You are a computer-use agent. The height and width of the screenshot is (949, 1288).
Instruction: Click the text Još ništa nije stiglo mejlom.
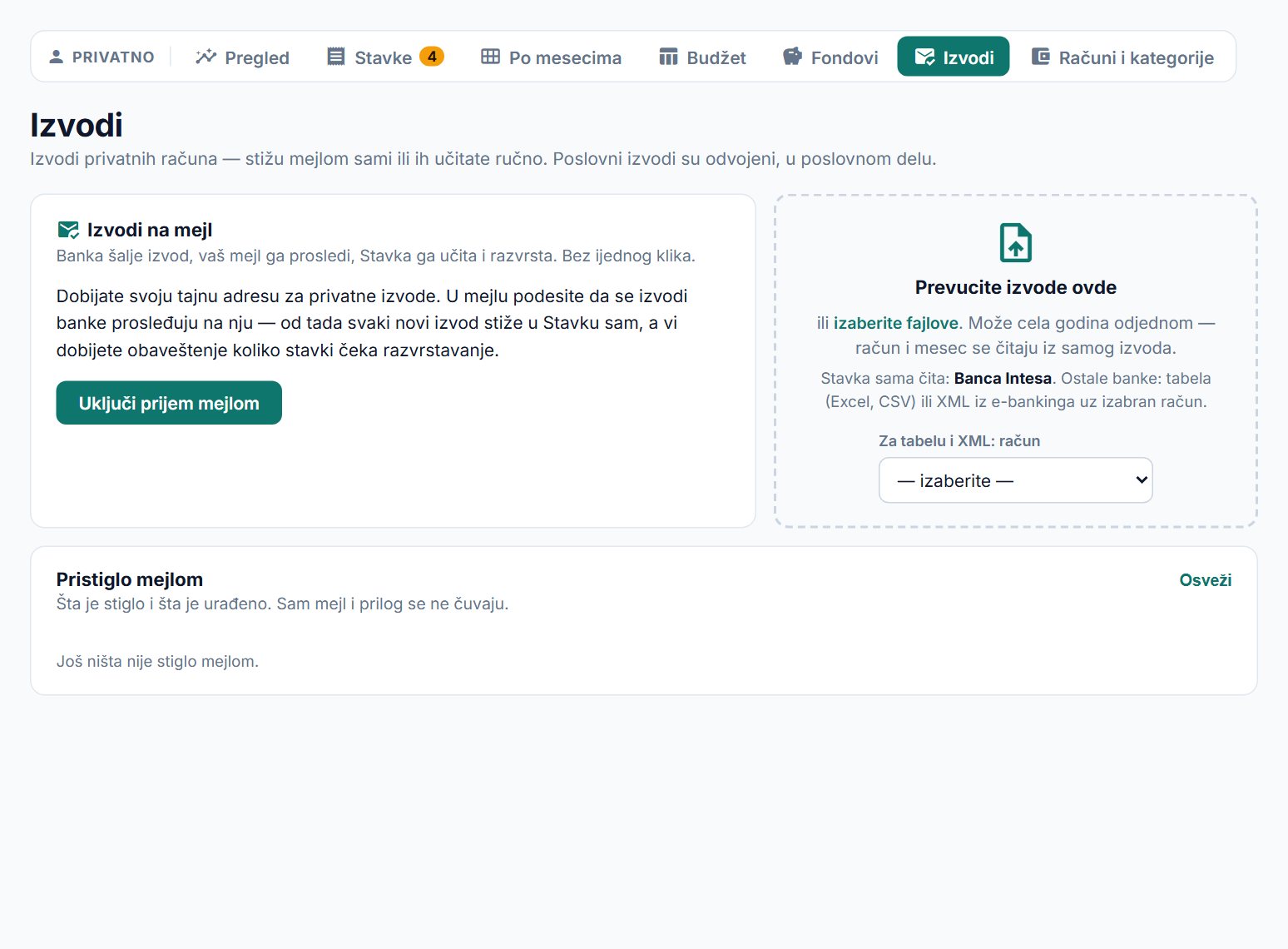[x=158, y=662]
